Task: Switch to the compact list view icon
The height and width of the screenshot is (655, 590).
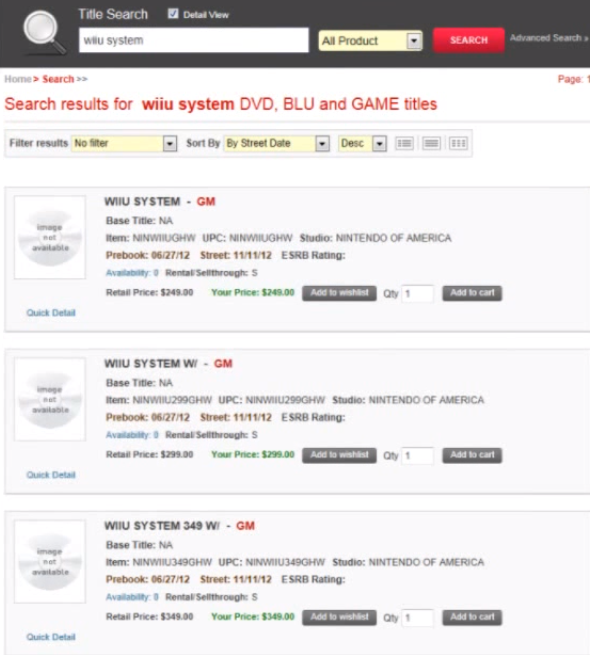Action: click(431, 143)
